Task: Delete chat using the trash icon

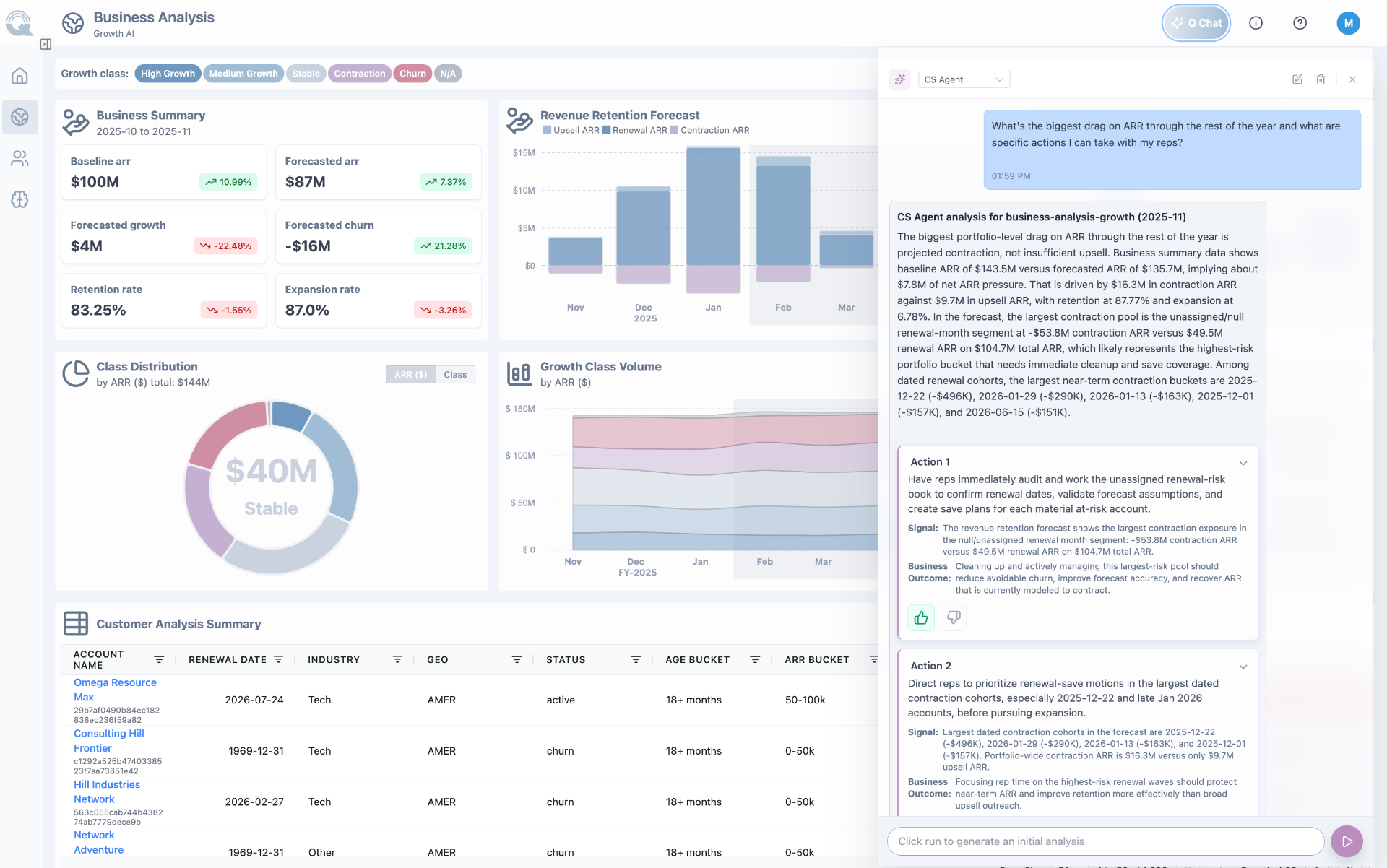Action: click(1321, 79)
